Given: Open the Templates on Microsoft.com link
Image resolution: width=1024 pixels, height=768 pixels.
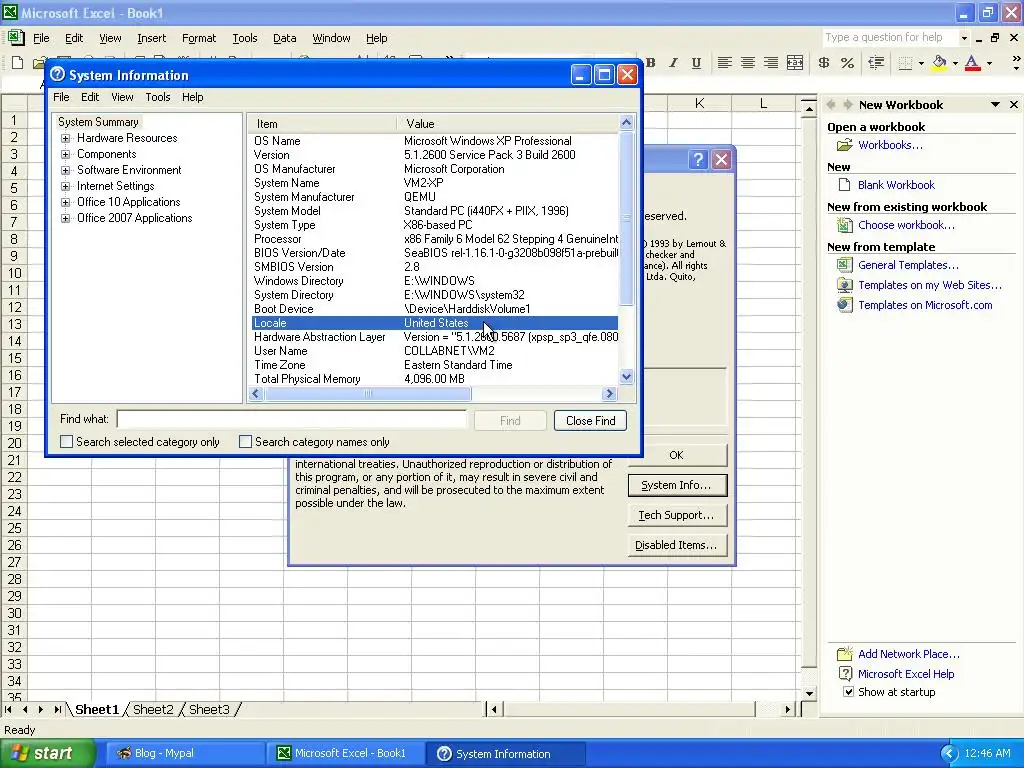Looking at the screenshot, I should tap(925, 305).
